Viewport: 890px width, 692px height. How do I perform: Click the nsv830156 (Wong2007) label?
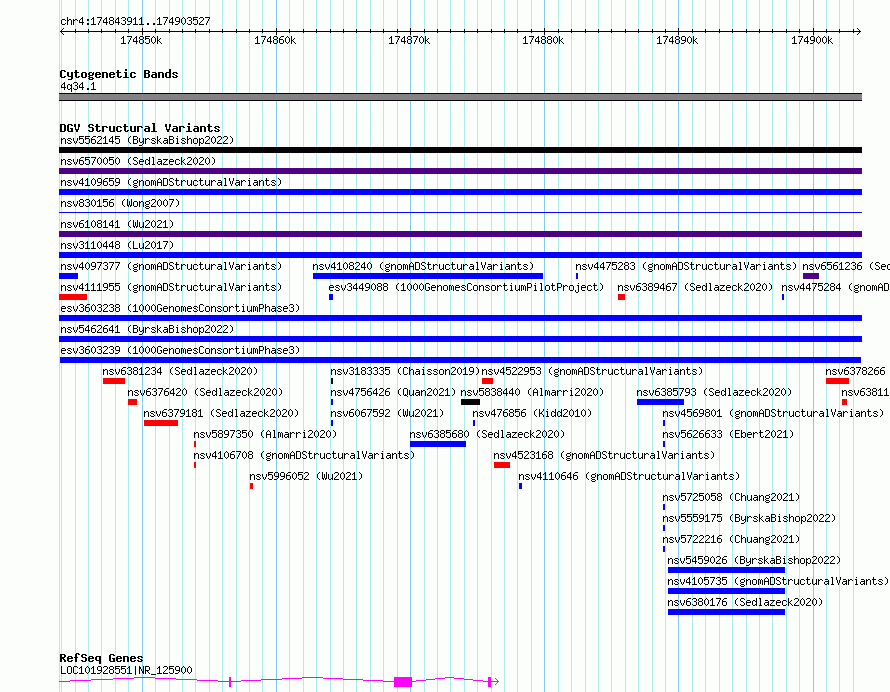(120, 203)
